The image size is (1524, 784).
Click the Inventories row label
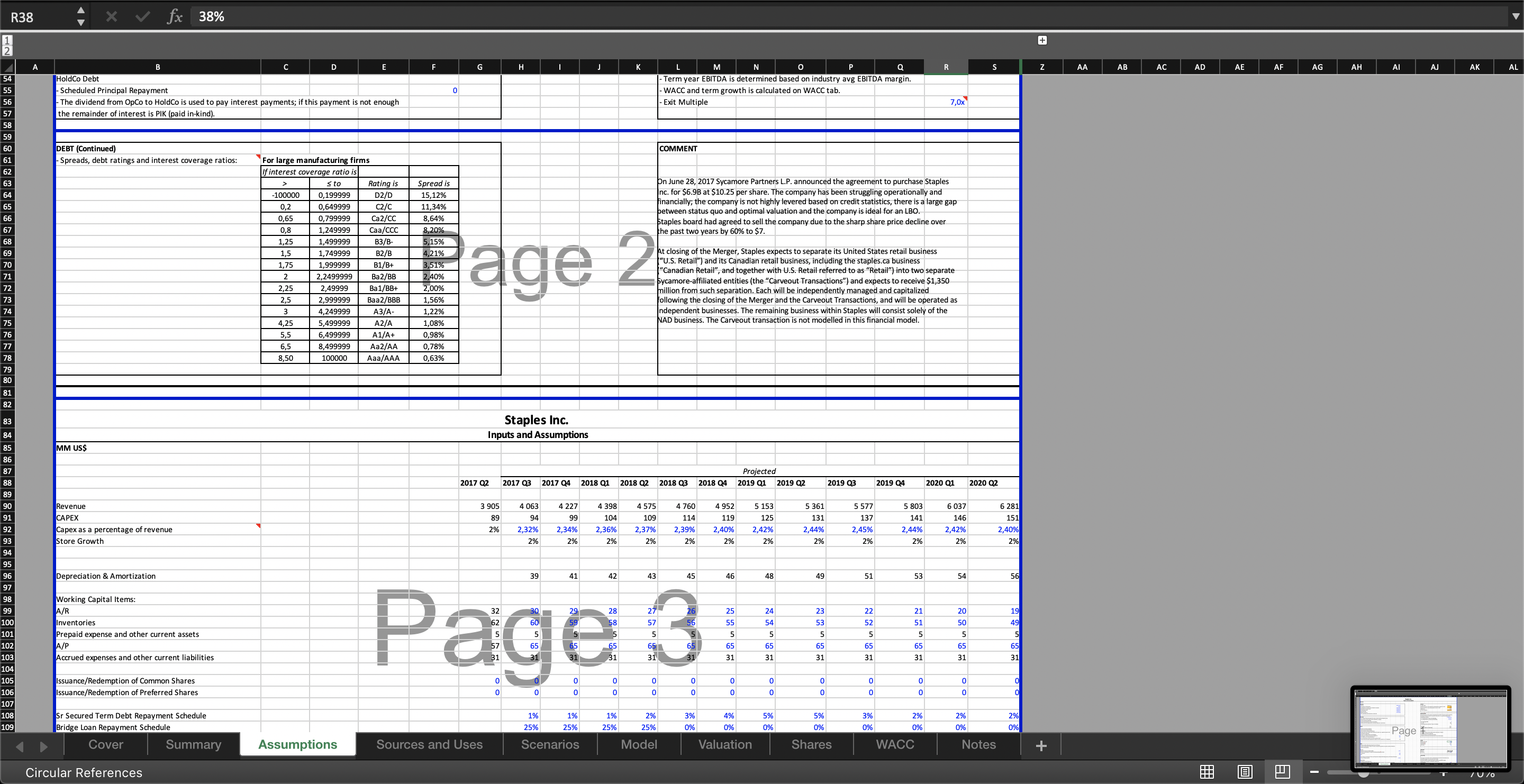(x=76, y=623)
